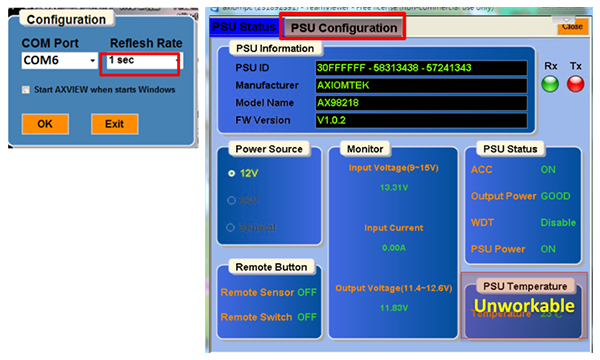
Task: Click the PSU ID value field
Action: point(421,68)
